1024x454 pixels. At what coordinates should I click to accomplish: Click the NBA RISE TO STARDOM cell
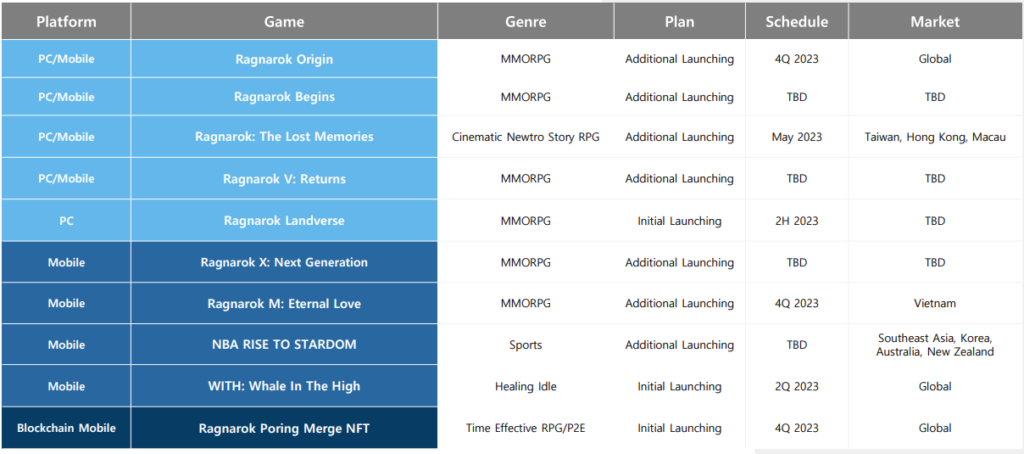284,345
